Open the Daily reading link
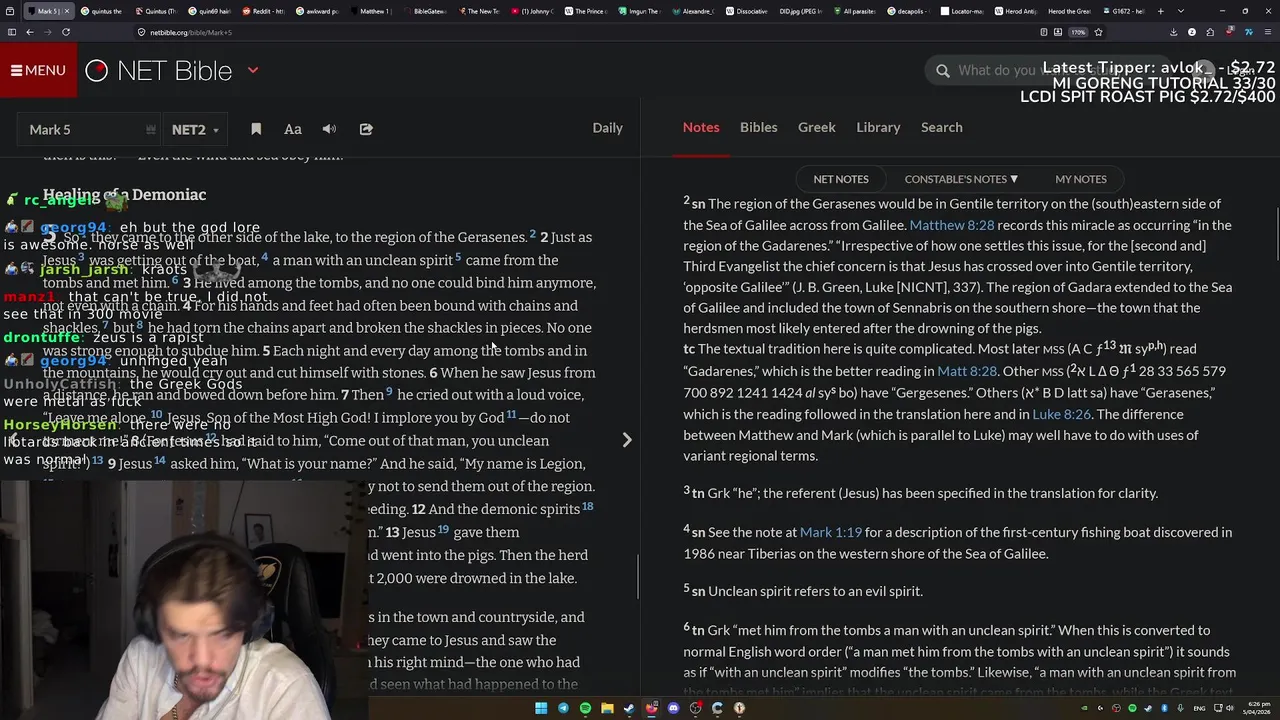The image size is (1280, 720). (x=607, y=128)
